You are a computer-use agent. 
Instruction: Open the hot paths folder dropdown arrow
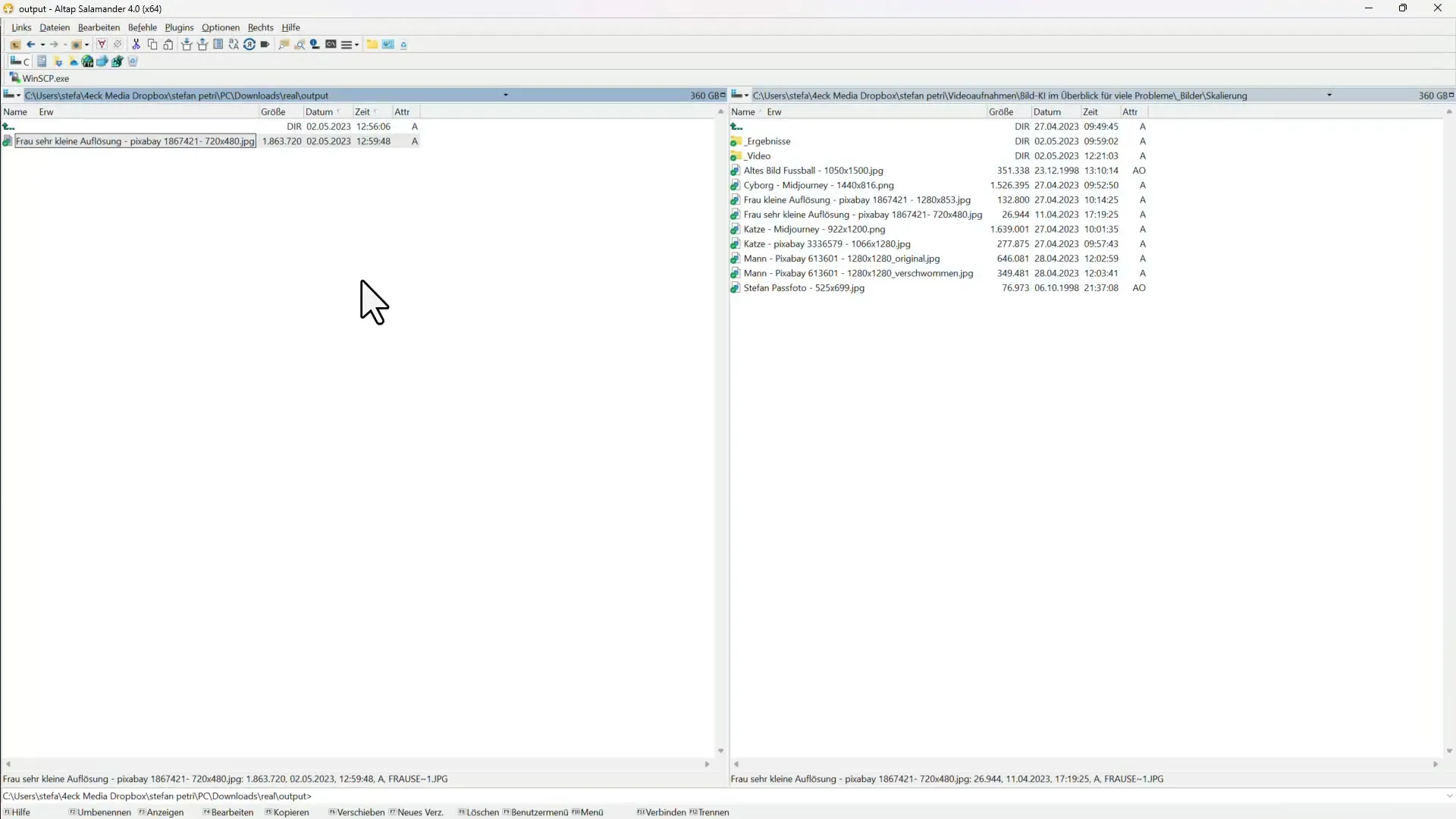point(86,45)
